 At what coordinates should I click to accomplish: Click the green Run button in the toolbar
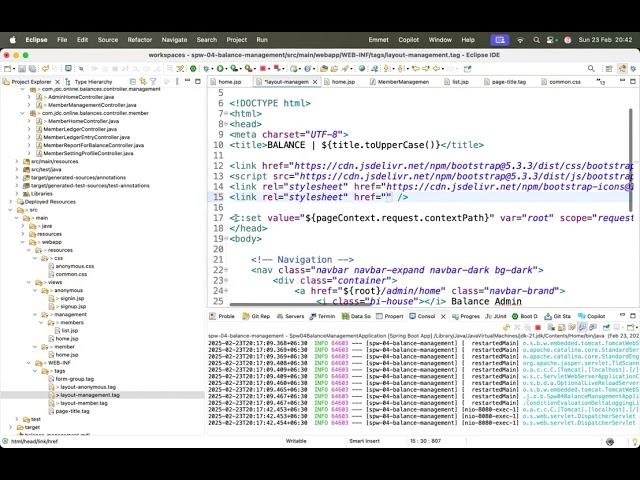[220, 69]
